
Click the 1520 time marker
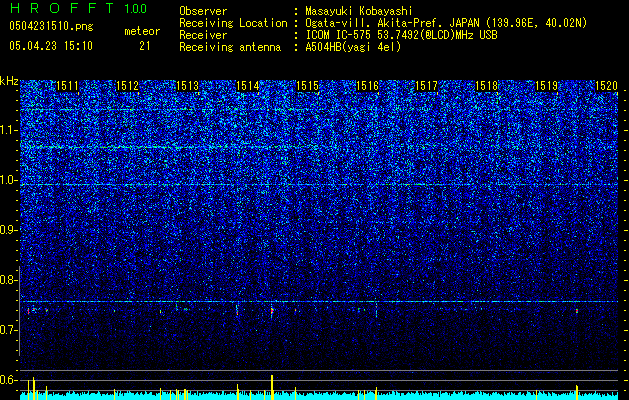pyautogui.click(x=606, y=86)
